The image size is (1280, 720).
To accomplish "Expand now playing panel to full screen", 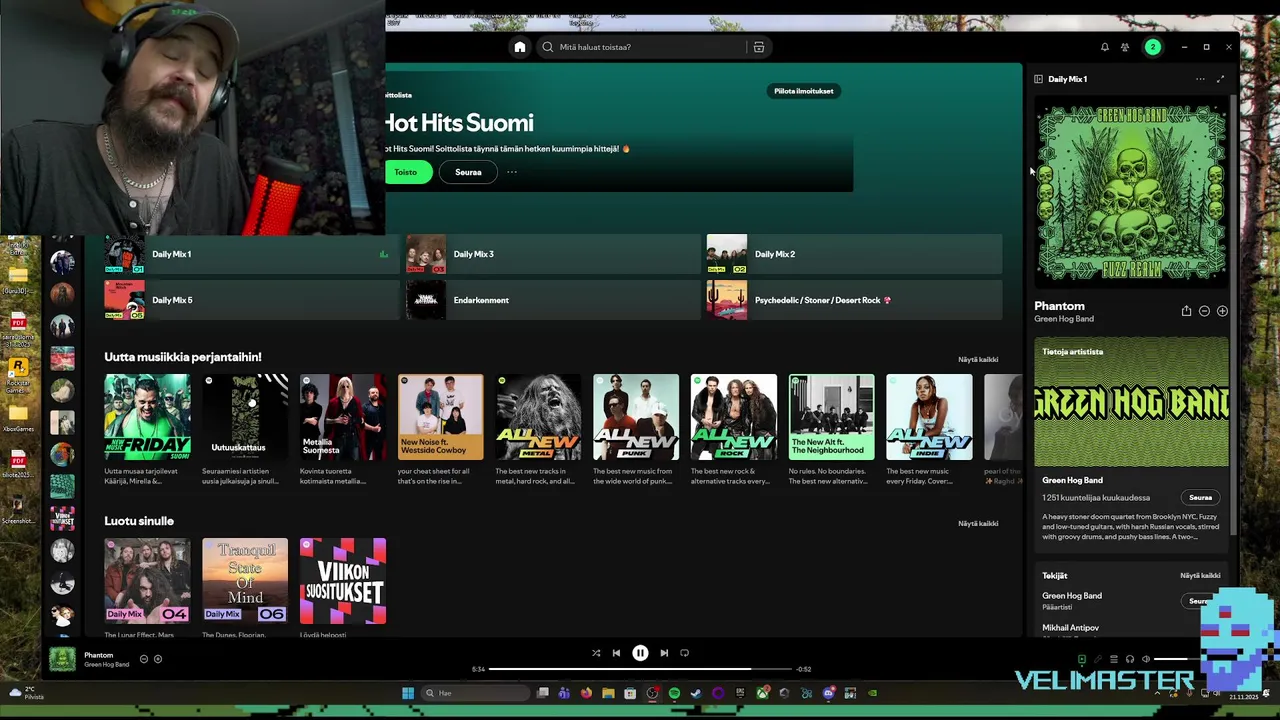I will point(1220,79).
